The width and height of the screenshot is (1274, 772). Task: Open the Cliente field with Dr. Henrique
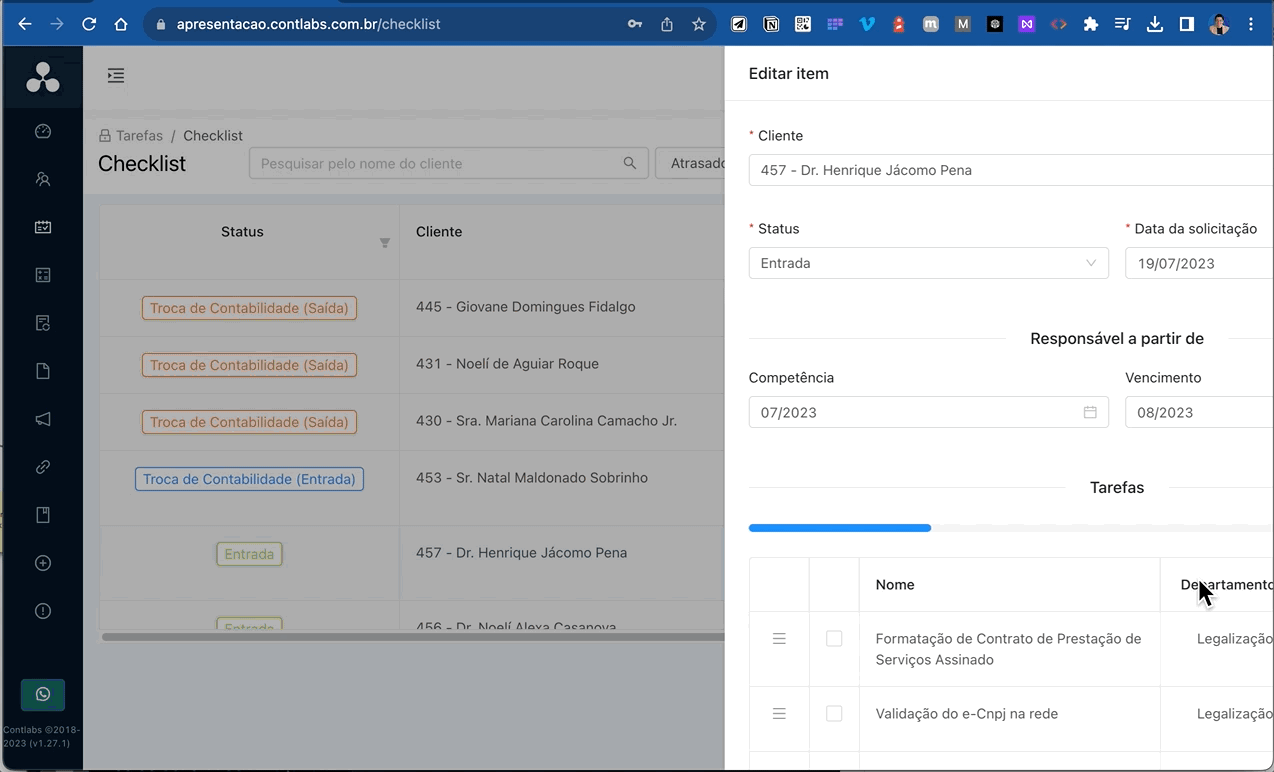(x=1010, y=170)
